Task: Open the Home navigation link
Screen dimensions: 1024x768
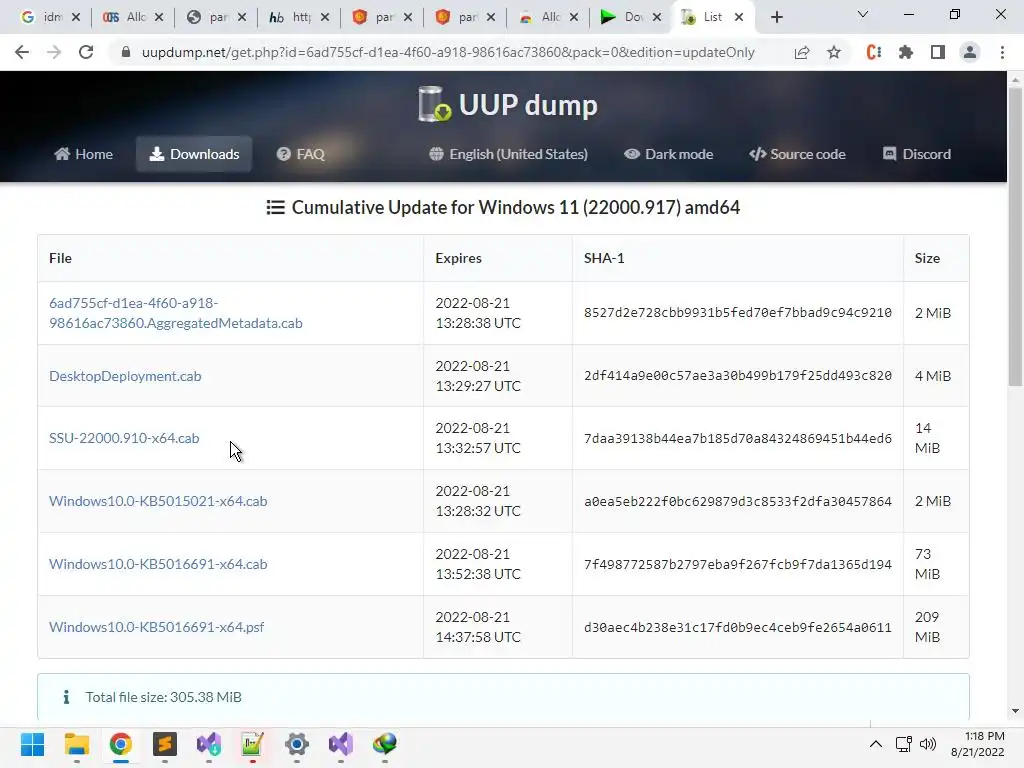Action: click(x=84, y=154)
